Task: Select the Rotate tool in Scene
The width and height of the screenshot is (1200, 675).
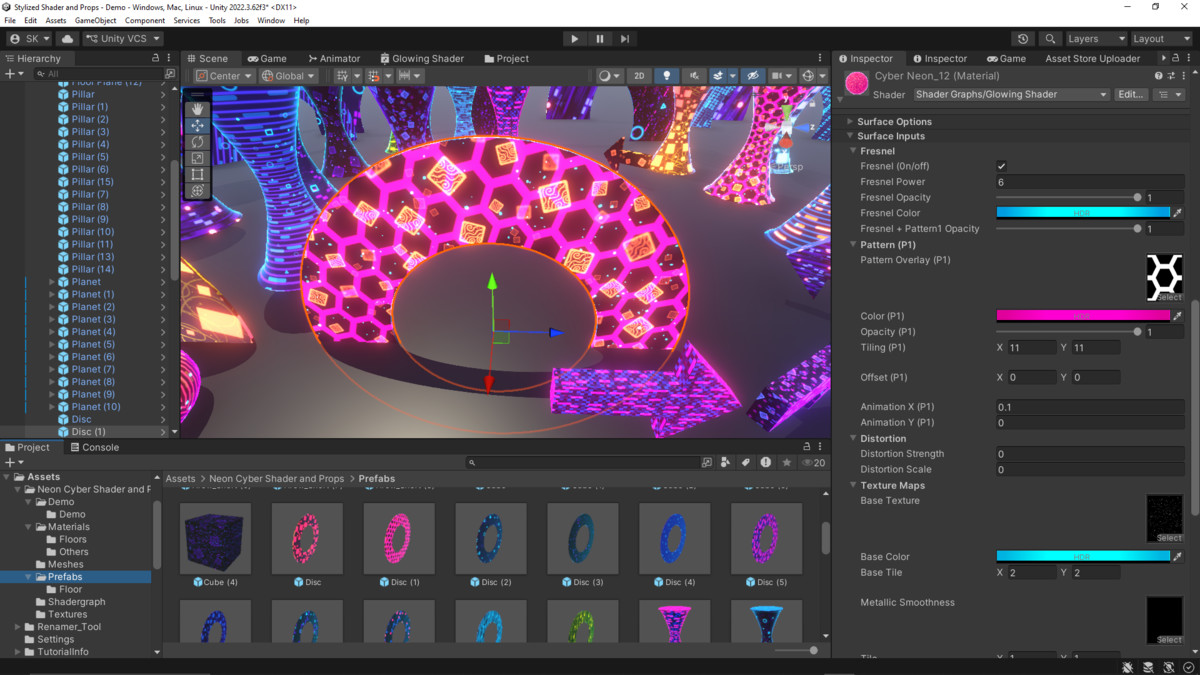Action: [198, 142]
